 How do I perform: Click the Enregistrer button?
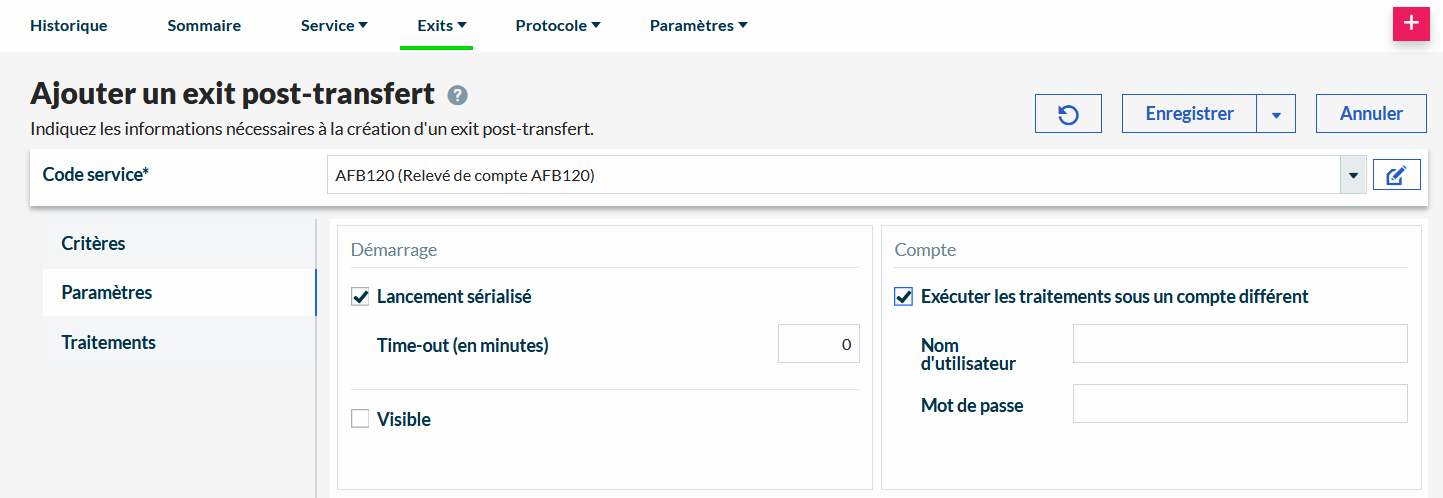pyautogui.click(x=1189, y=114)
